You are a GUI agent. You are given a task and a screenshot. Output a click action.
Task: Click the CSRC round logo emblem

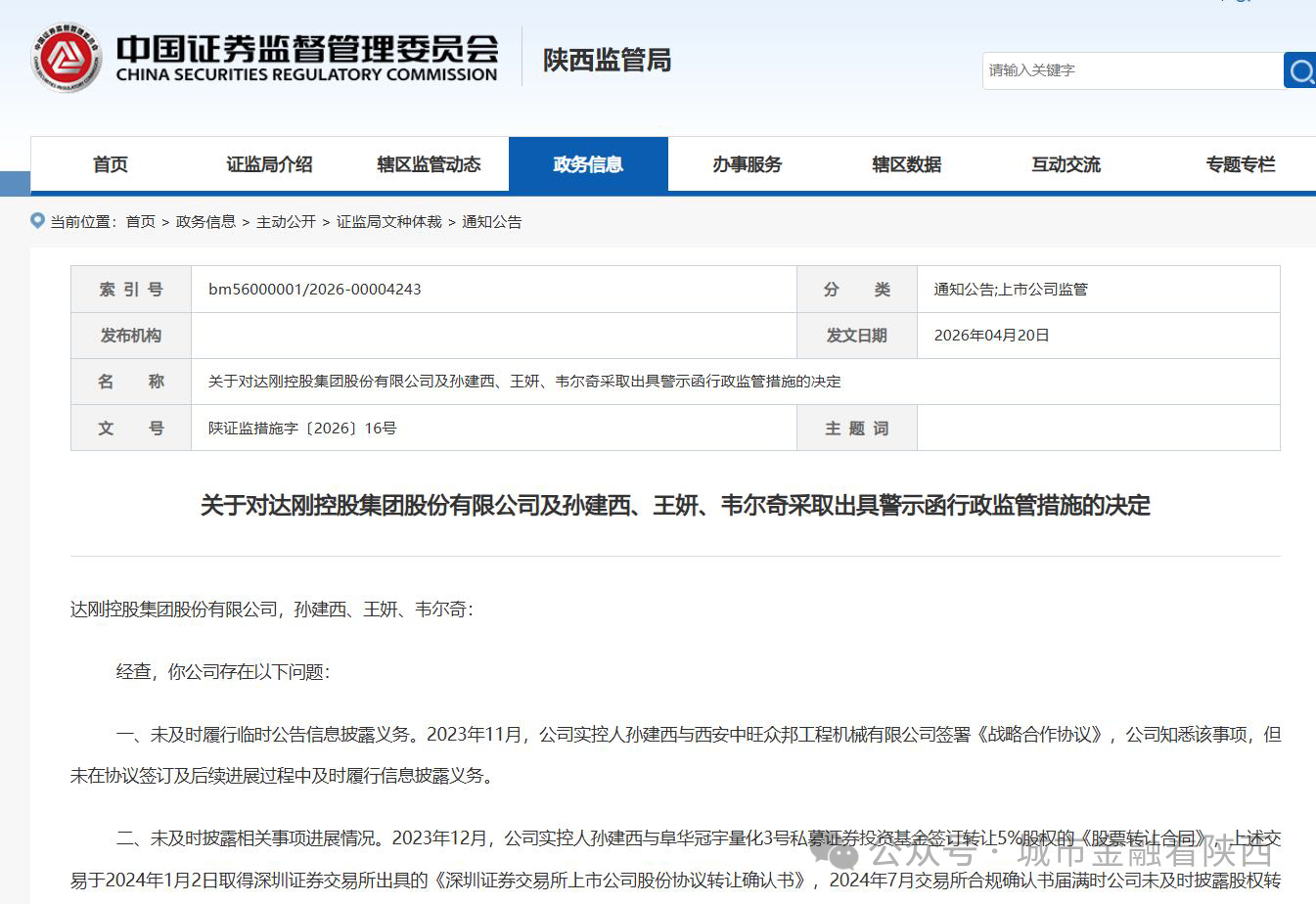point(67,59)
